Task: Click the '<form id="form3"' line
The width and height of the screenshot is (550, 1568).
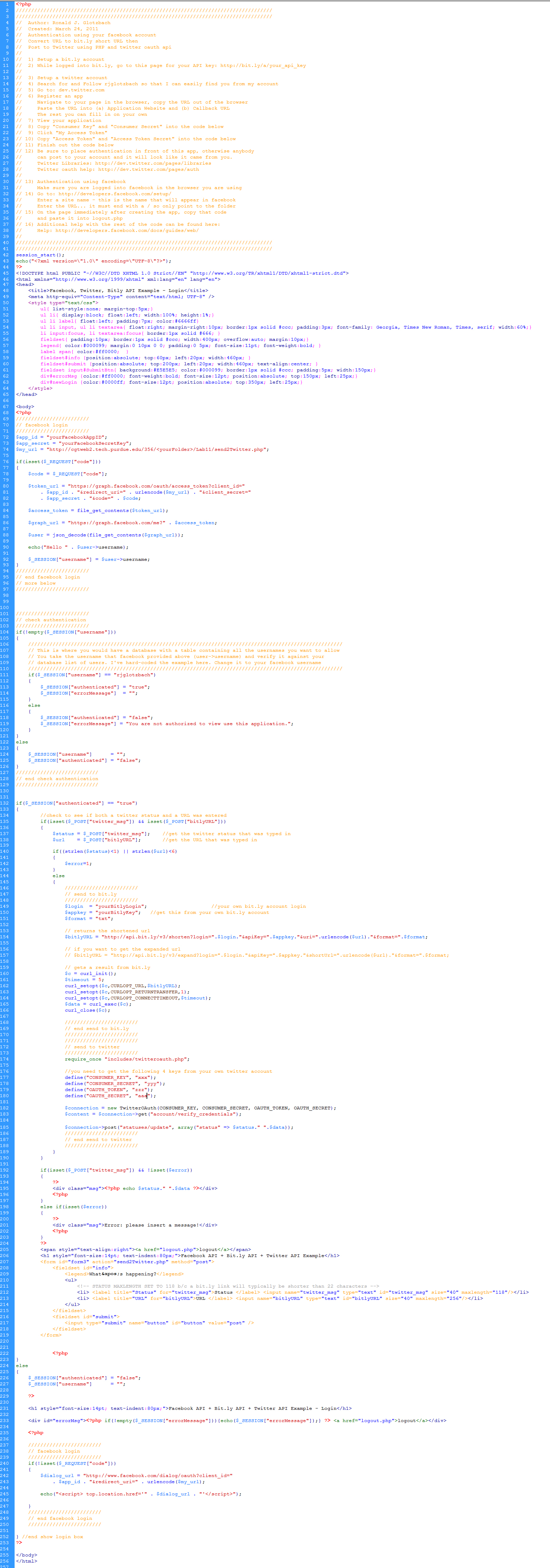Action: tap(127, 1261)
